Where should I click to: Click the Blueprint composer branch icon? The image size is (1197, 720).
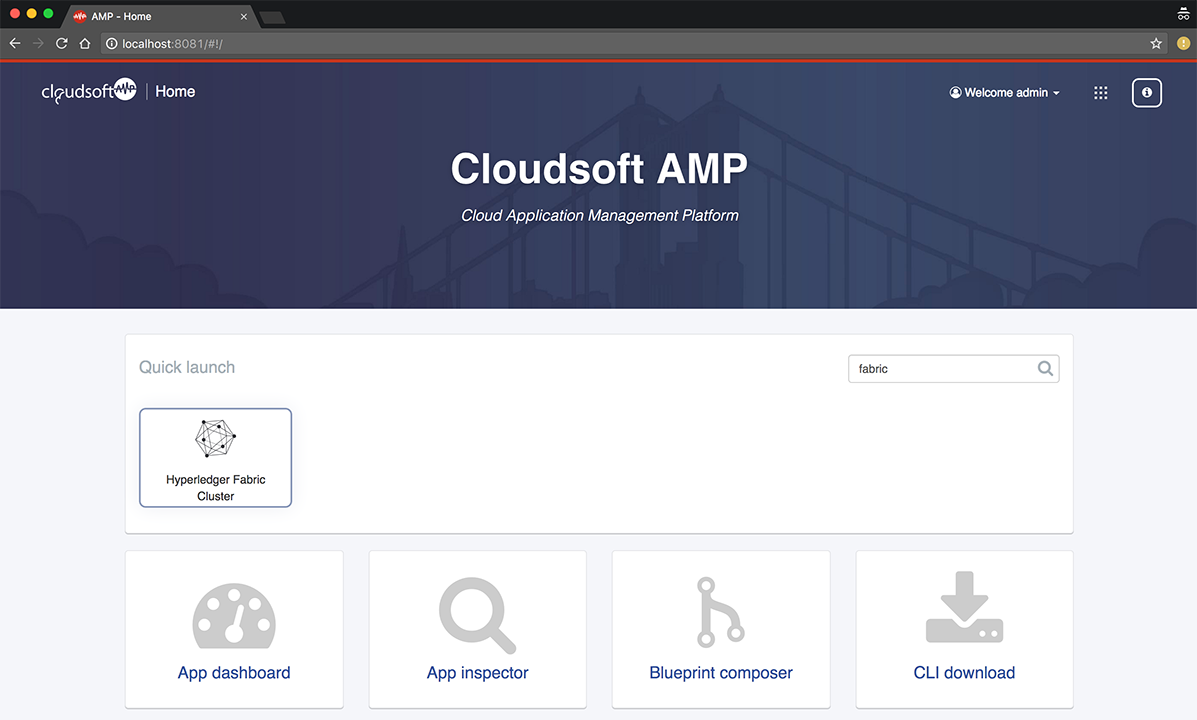click(x=720, y=612)
